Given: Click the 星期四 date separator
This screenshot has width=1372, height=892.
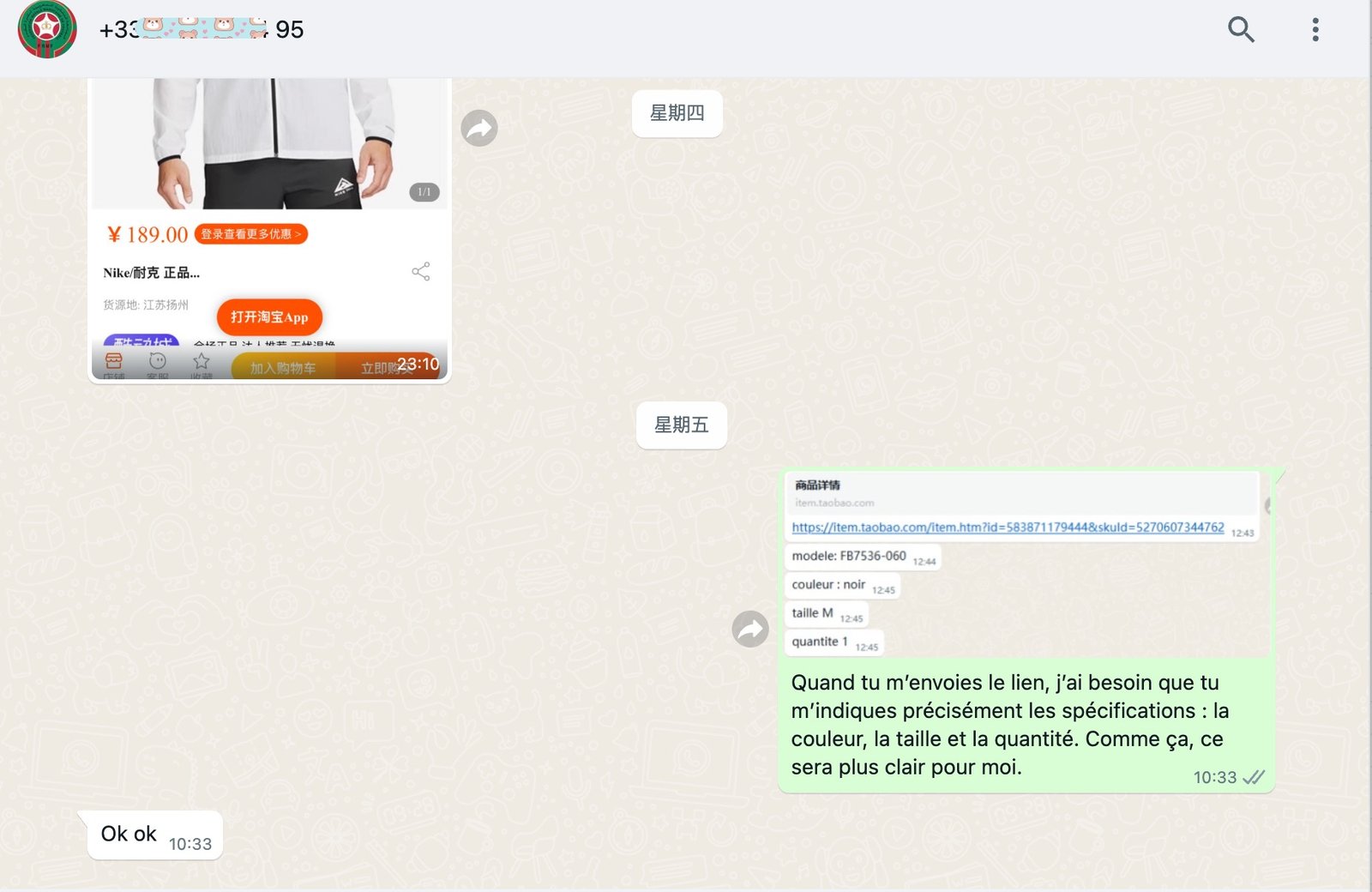Looking at the screenshot, I should pyautogui.click(x=677, y=113).
